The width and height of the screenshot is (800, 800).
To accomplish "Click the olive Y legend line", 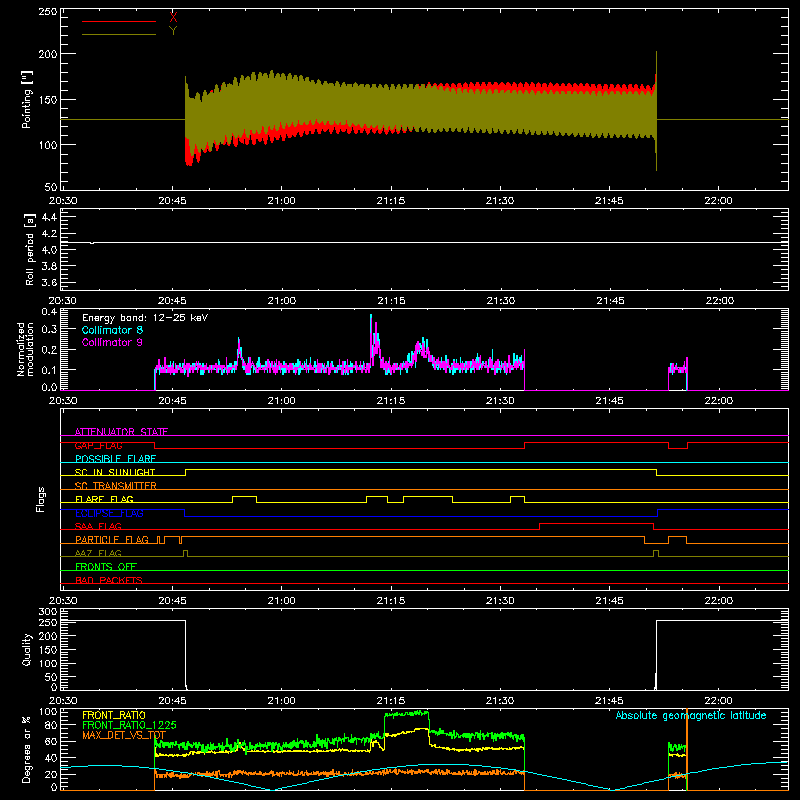I will pyautogui.click(x=118, y=35).
